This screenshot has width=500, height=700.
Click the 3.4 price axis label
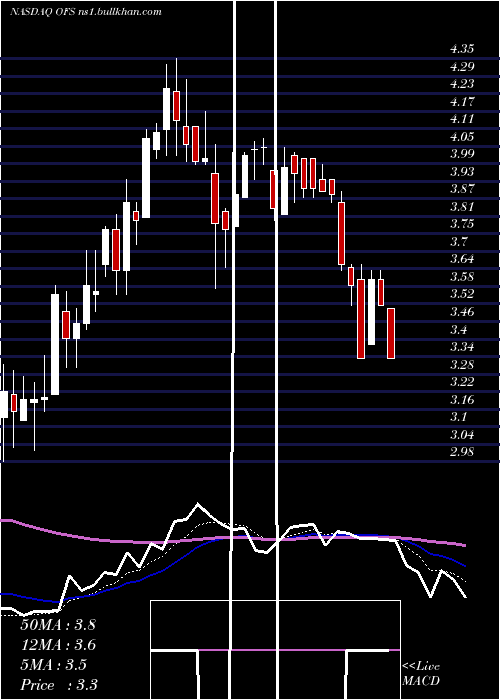459,329
